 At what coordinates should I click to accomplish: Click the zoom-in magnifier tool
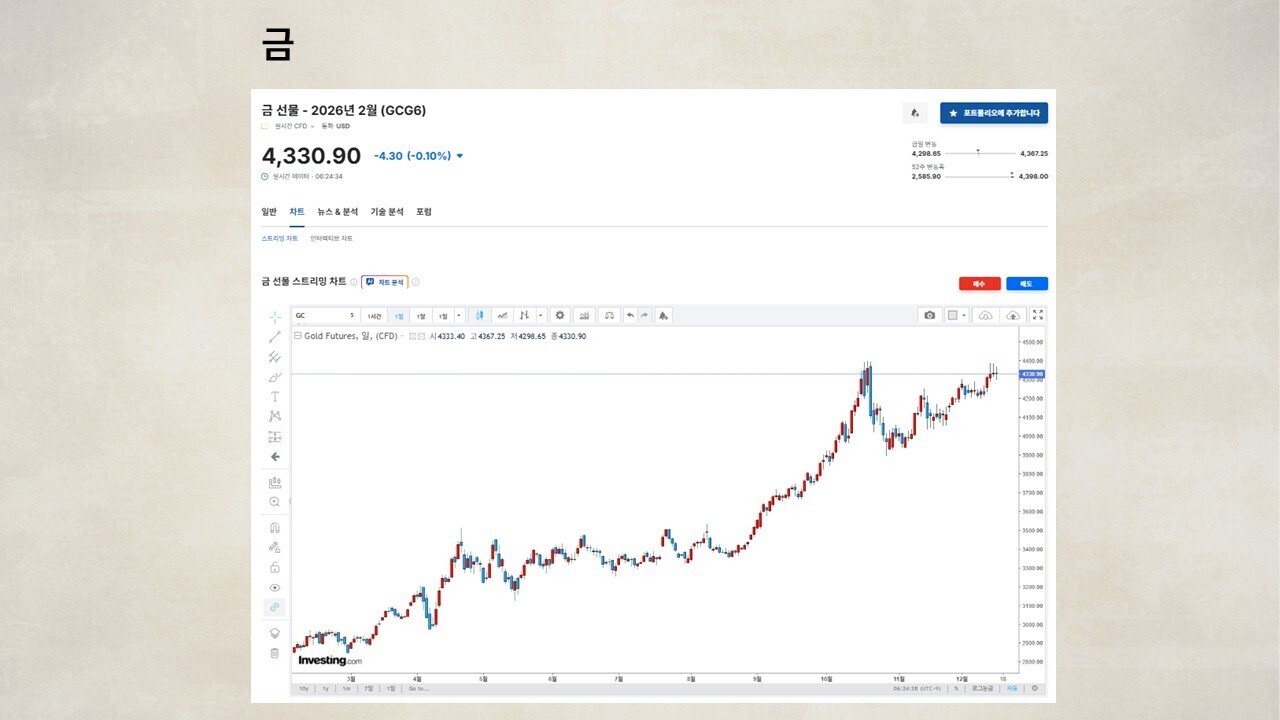point(275,502)
